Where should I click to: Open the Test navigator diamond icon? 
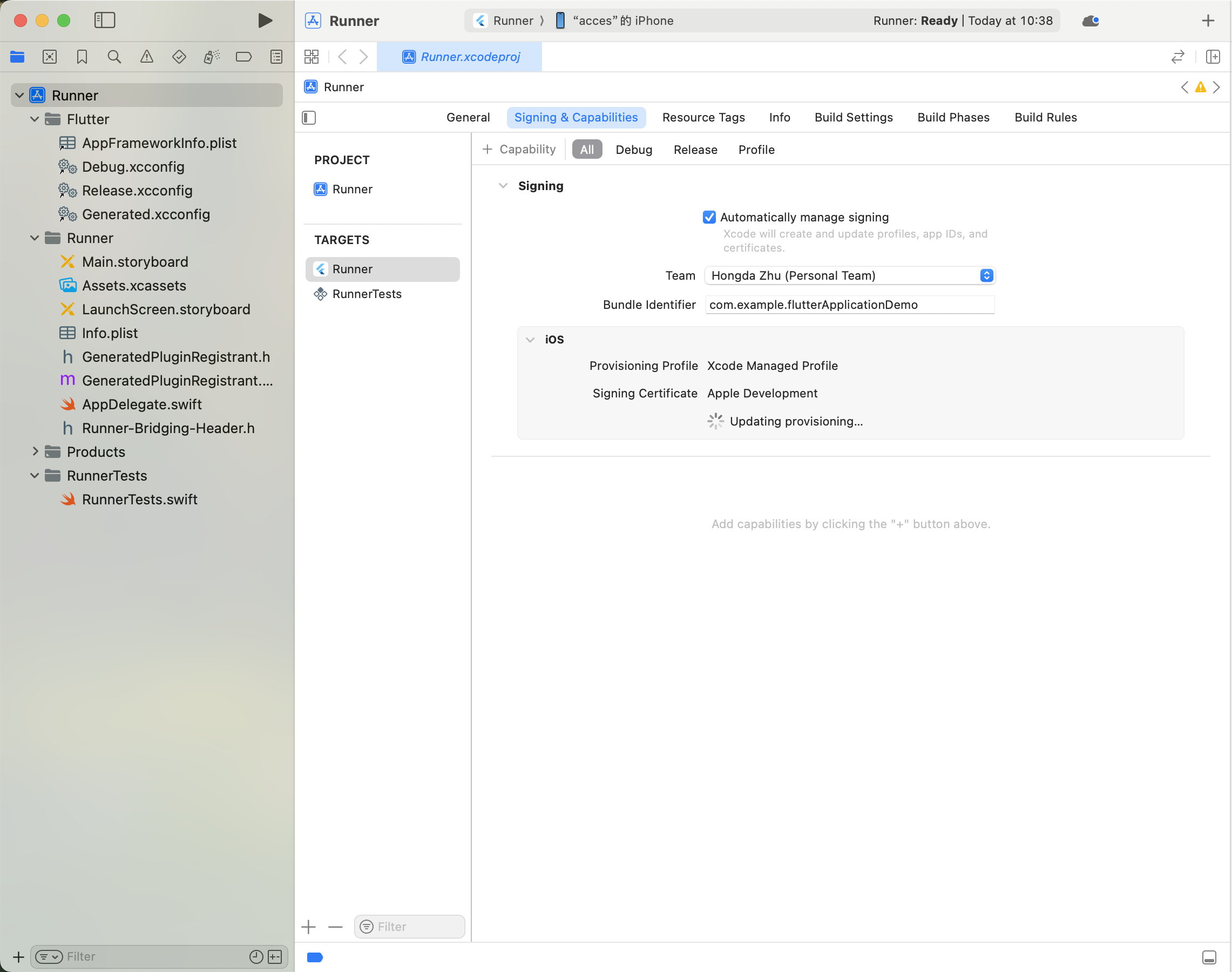(179, 57)
